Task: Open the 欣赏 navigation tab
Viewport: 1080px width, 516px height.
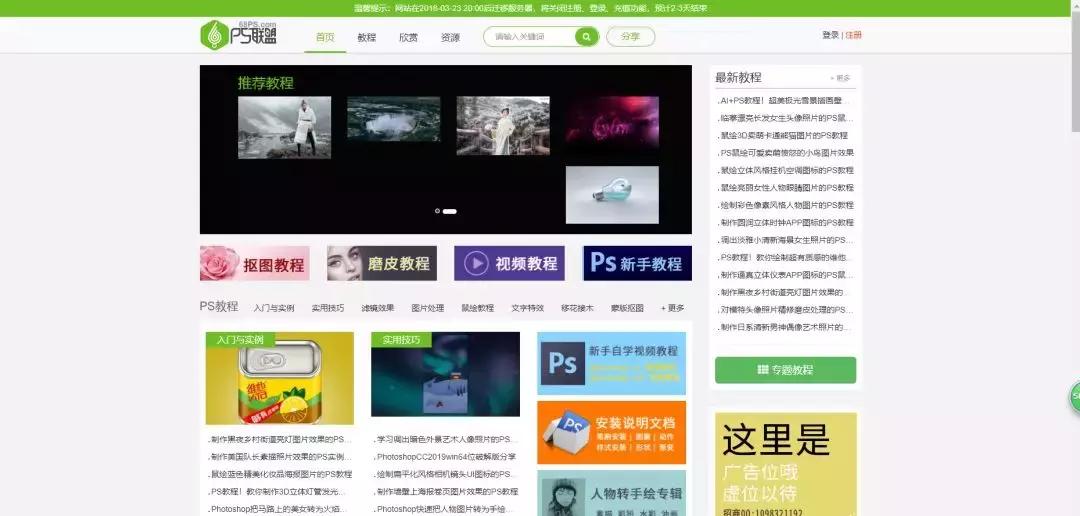Action: point(408,37)
